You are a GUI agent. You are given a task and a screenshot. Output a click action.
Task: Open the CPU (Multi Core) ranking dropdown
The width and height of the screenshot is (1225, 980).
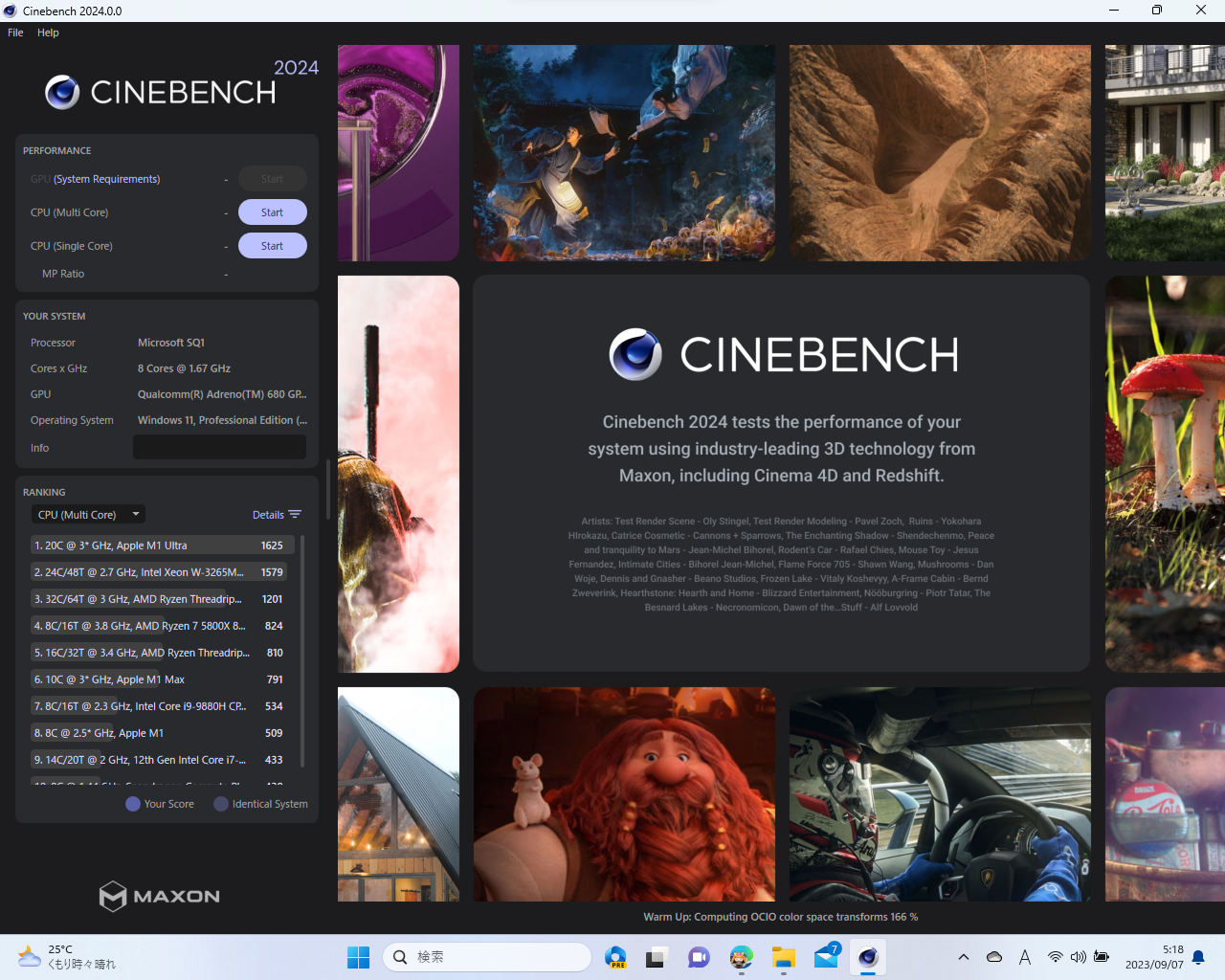(88, 515)
